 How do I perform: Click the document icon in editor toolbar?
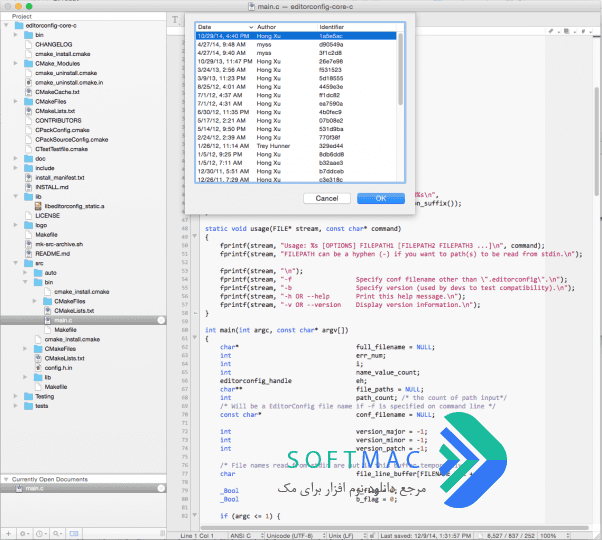(x=567, y=31)
